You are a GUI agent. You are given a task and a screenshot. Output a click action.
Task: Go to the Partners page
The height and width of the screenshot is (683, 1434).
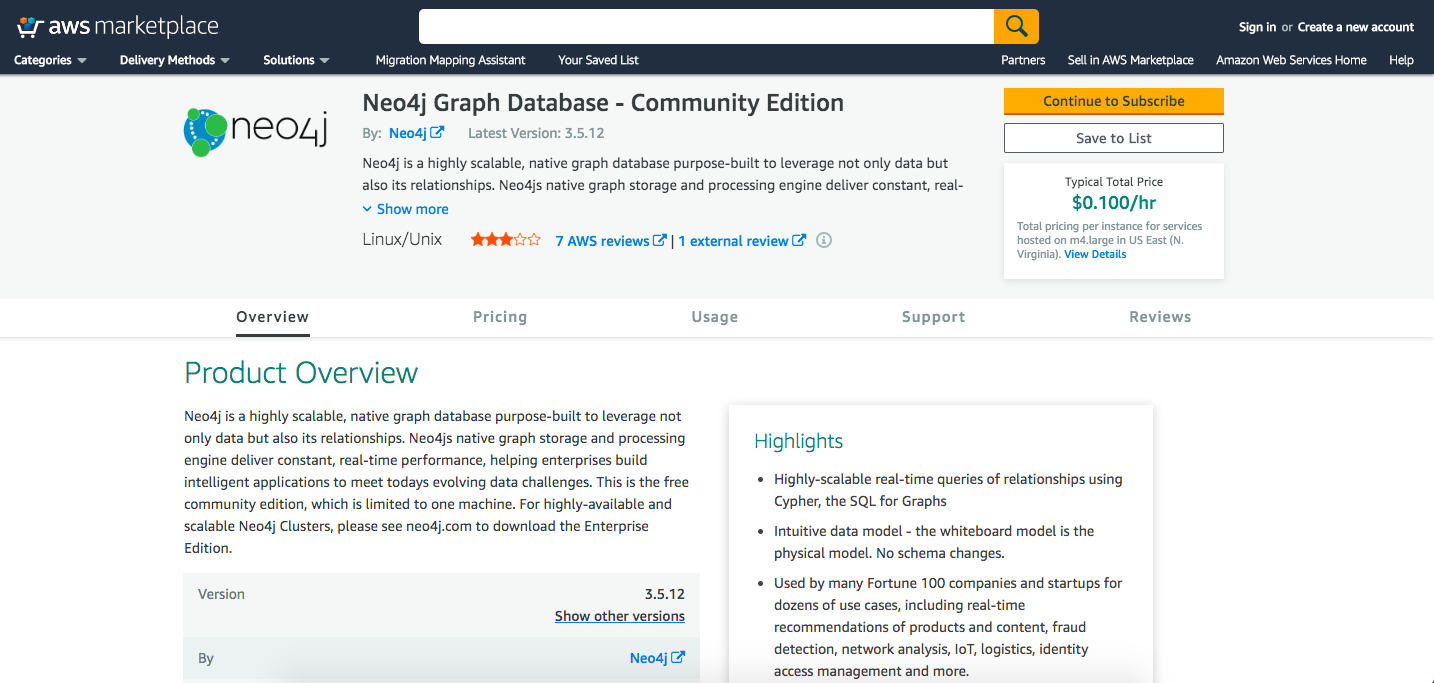pyautogui.click(x=1023, y=60)
